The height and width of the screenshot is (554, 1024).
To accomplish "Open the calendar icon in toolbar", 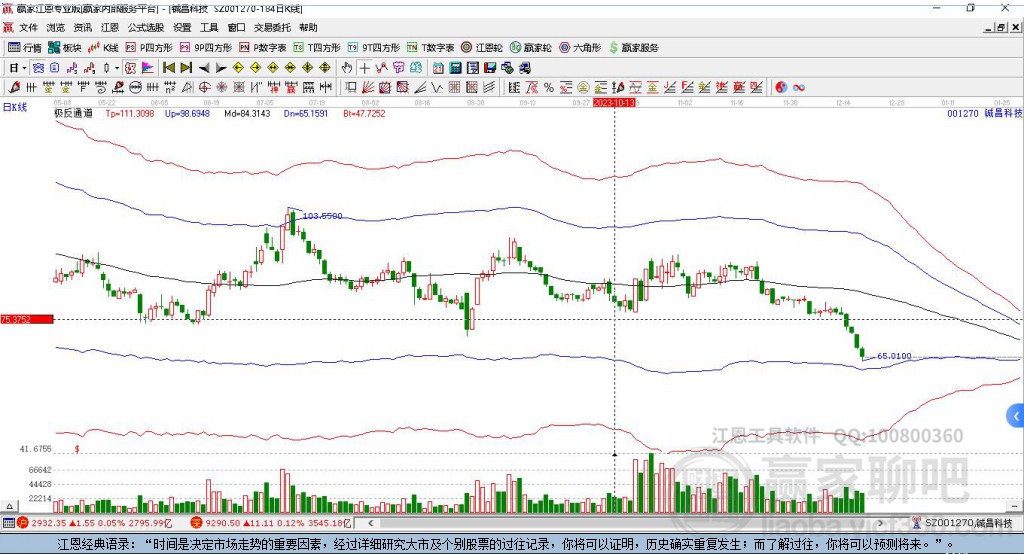I will [x=438, y=68].
